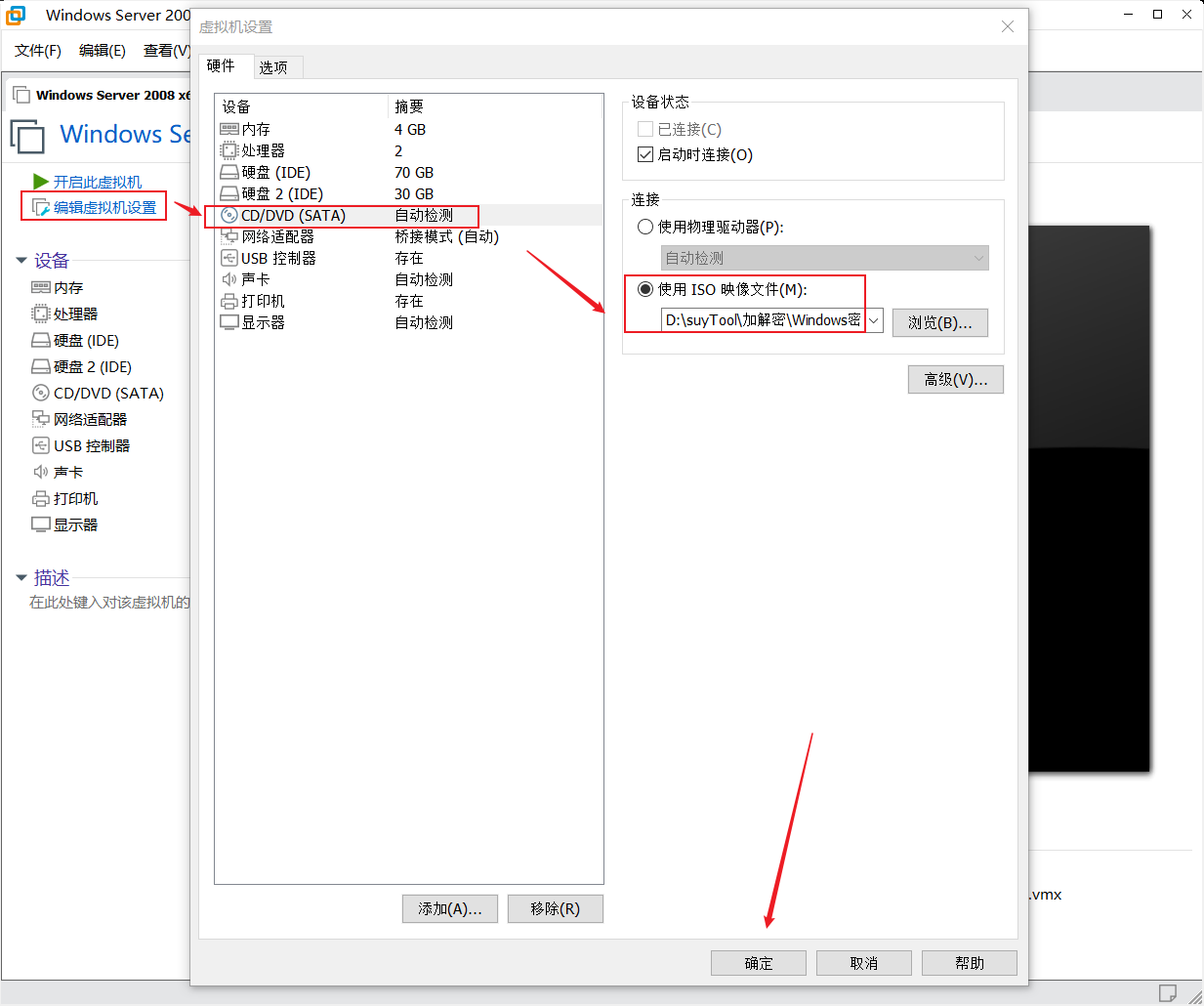Click the sound card speaker icon in dialog list
The height and width of the screenshot is (1006, 1204).
pyautogui.click(x=229, y=279)
